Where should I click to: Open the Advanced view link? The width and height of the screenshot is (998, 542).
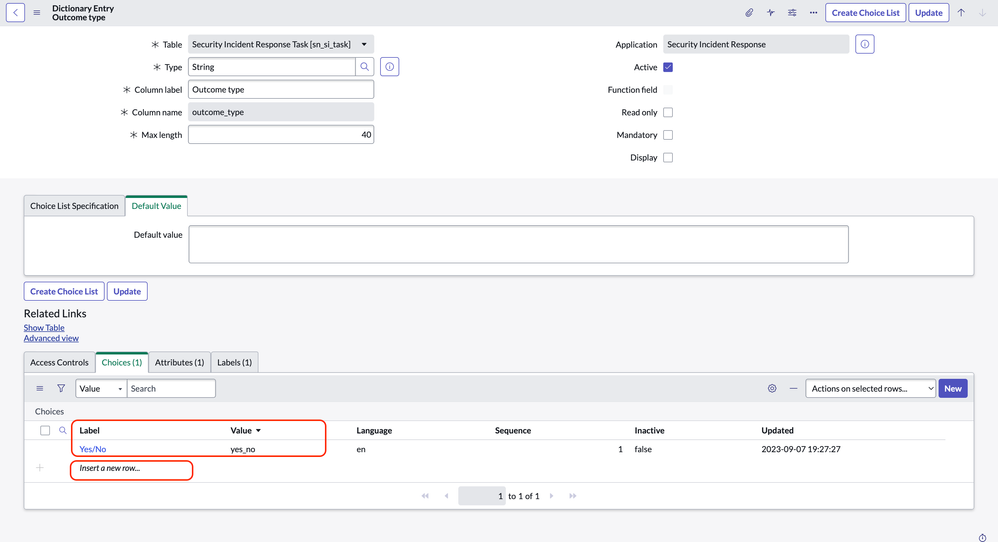tap(51, 338)
